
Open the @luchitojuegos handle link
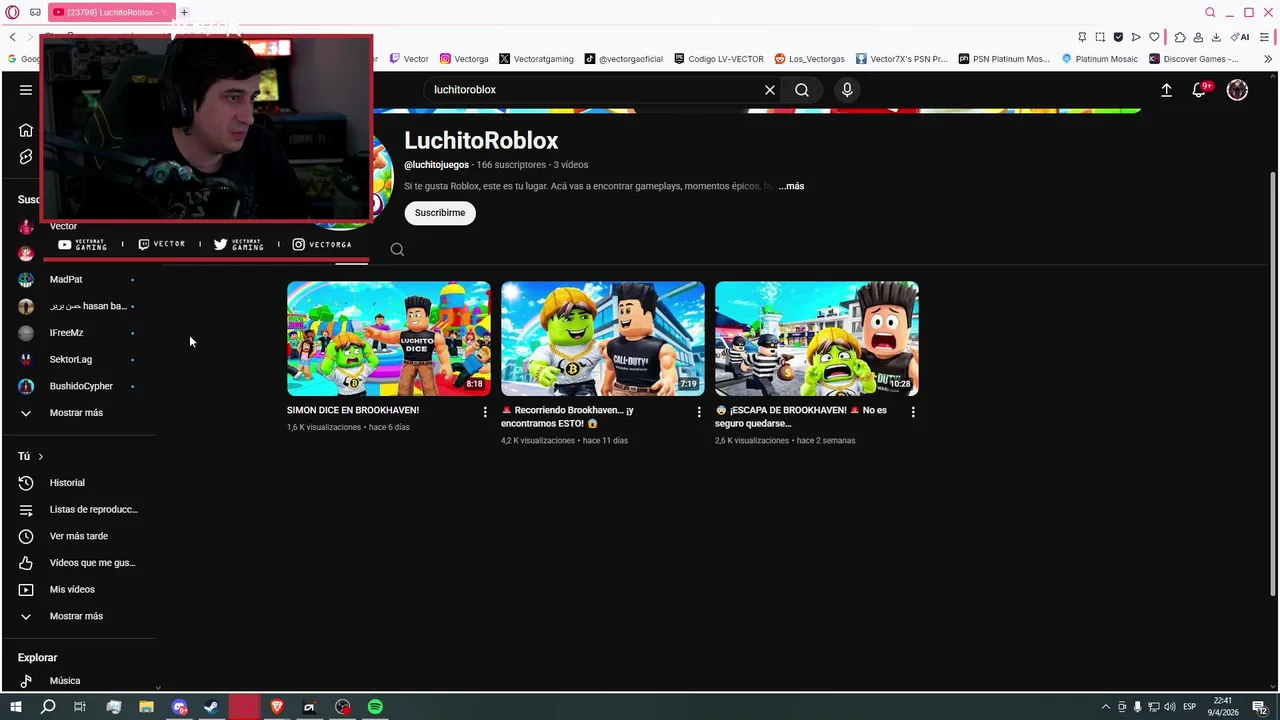coord(436,165)
